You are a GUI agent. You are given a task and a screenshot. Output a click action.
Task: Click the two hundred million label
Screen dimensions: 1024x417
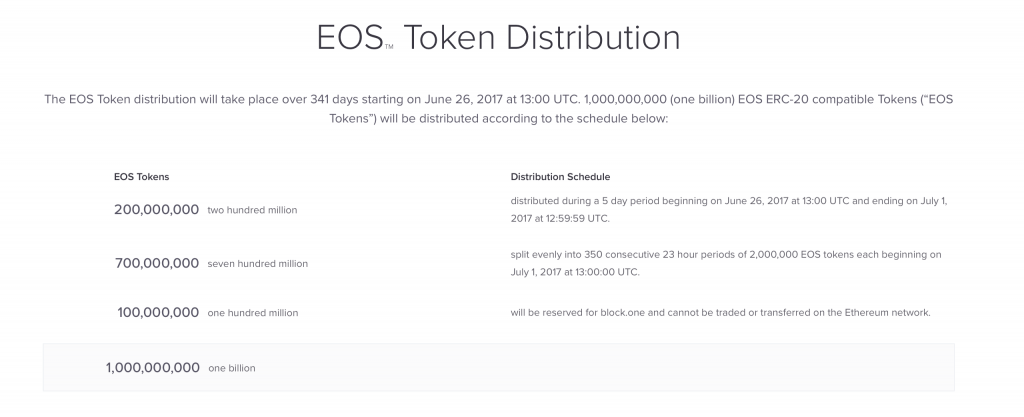point(252,210)
